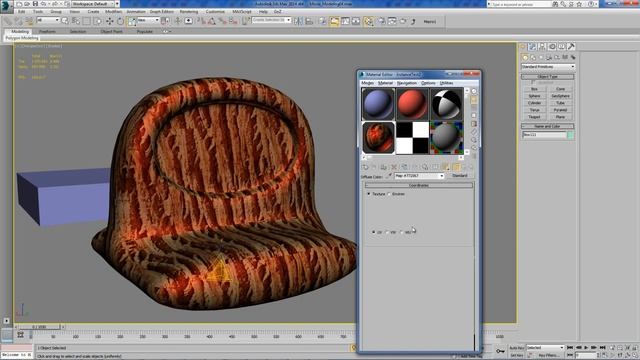Select the blue sphere material sample slot
640x360 pixels.
coord(378,104)
